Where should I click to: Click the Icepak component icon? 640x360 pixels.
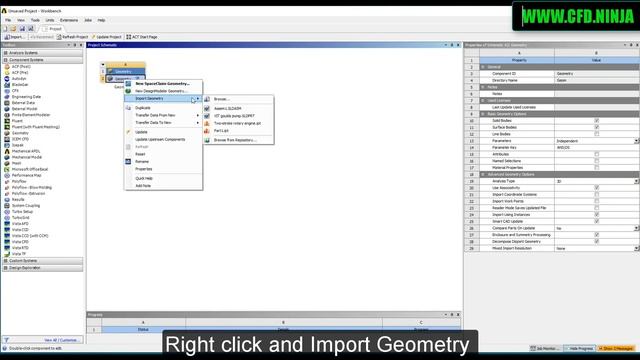tap(7, 145)
